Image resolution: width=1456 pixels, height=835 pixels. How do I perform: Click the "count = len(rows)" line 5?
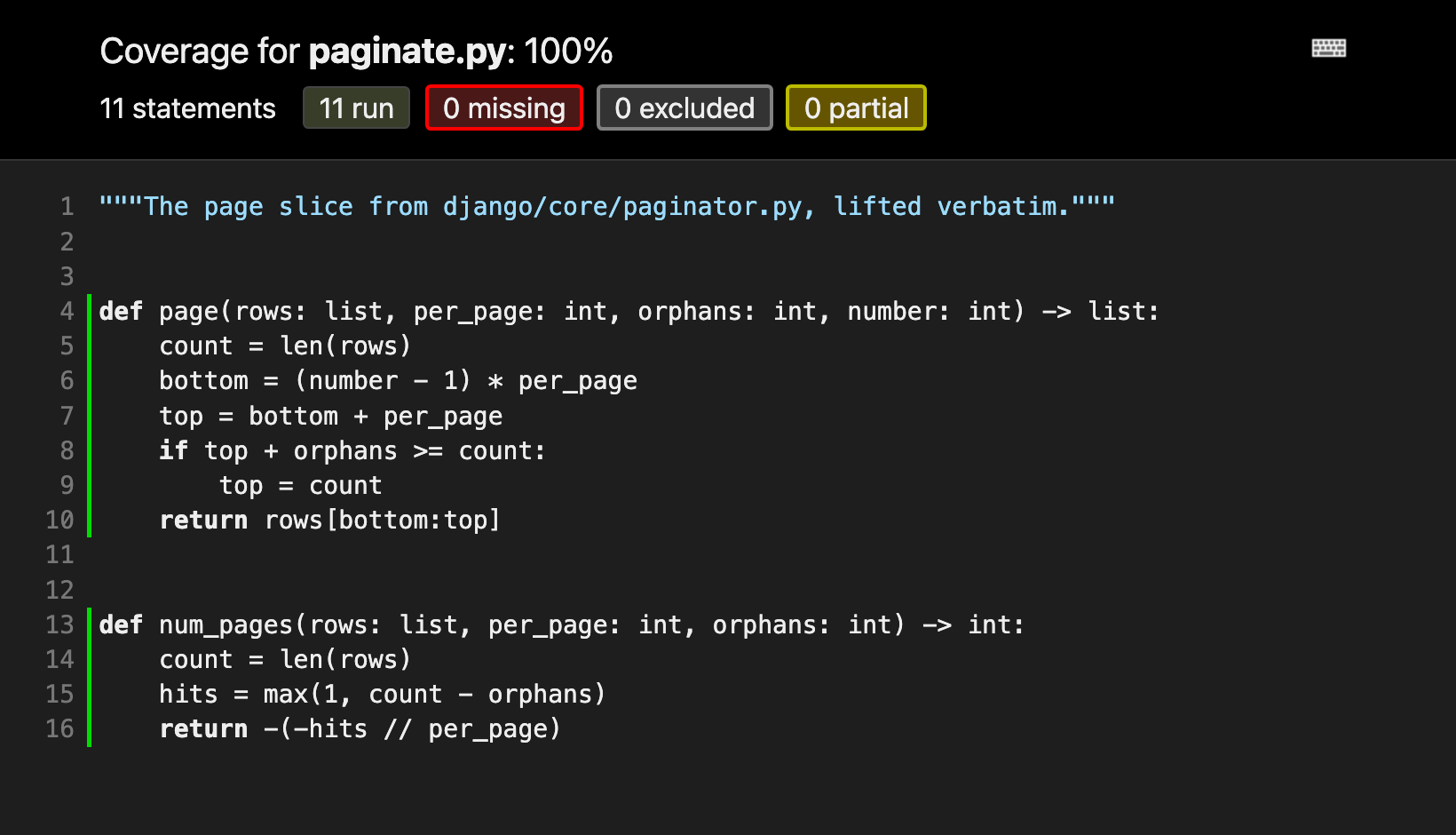pos(285,346)
